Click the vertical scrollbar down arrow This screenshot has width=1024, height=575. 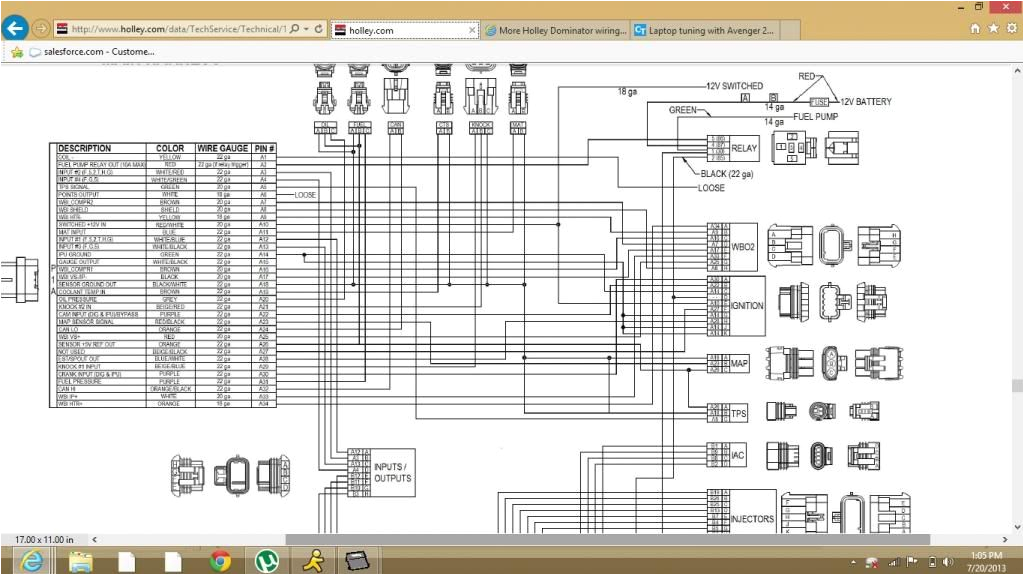(x=1017, y=525)
